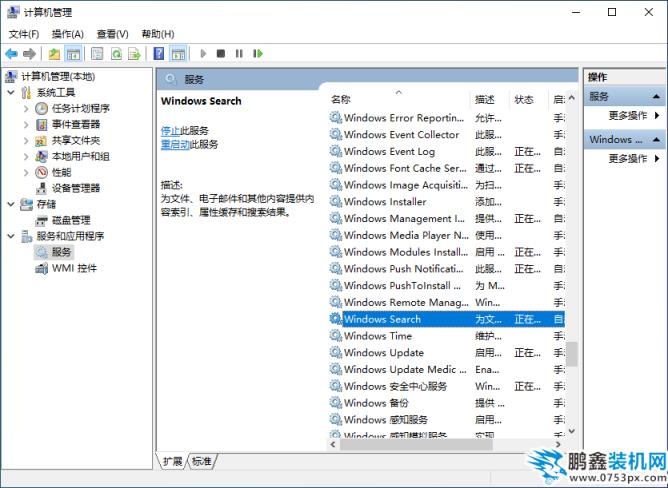Viewport: 668px width, 488px height.
Task: Open Properties toolbar icon
Action: click(97, 54)
